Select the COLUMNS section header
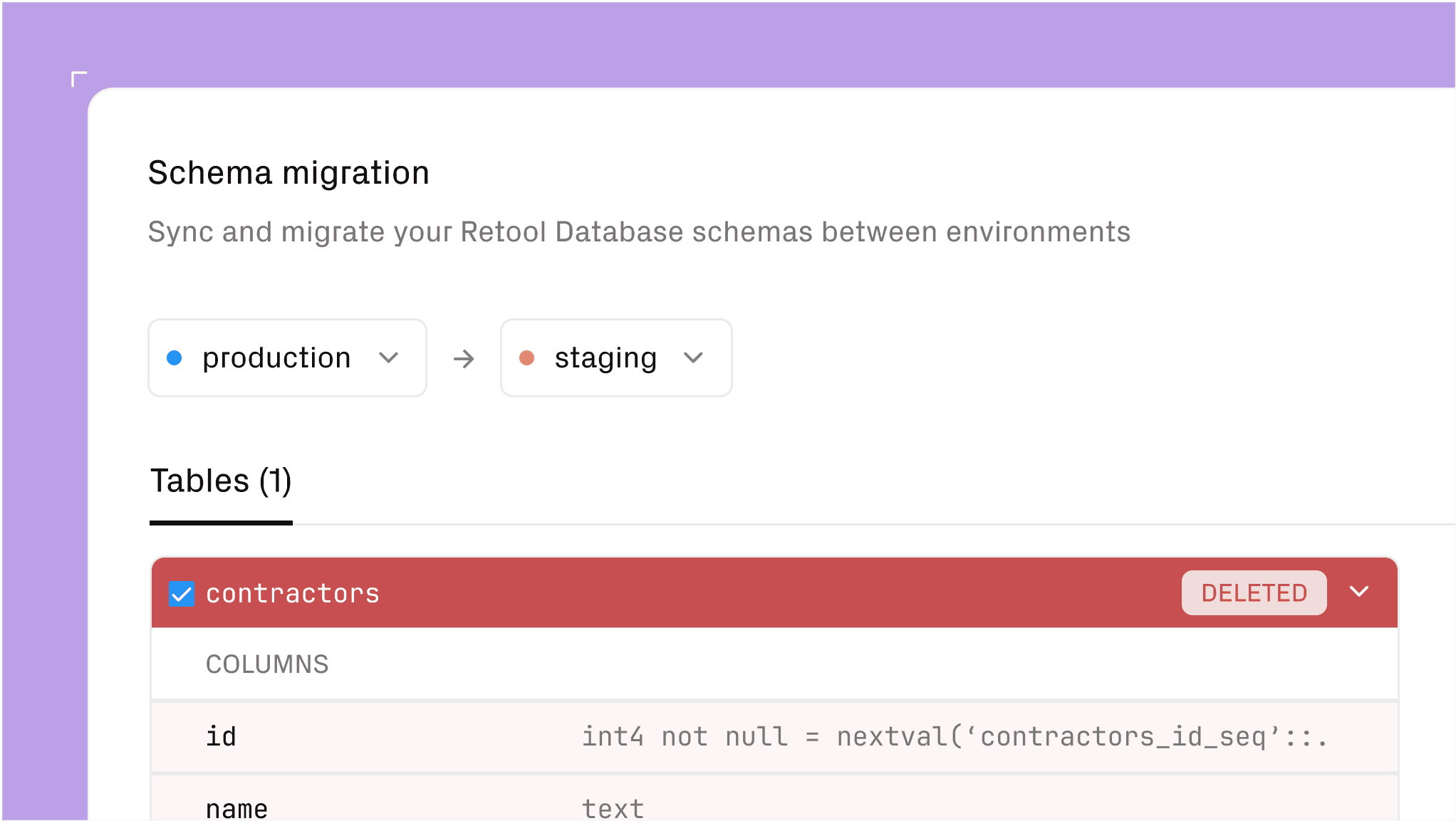The height and width of the screenshot is (821, 1456). (x=267, y=664)
